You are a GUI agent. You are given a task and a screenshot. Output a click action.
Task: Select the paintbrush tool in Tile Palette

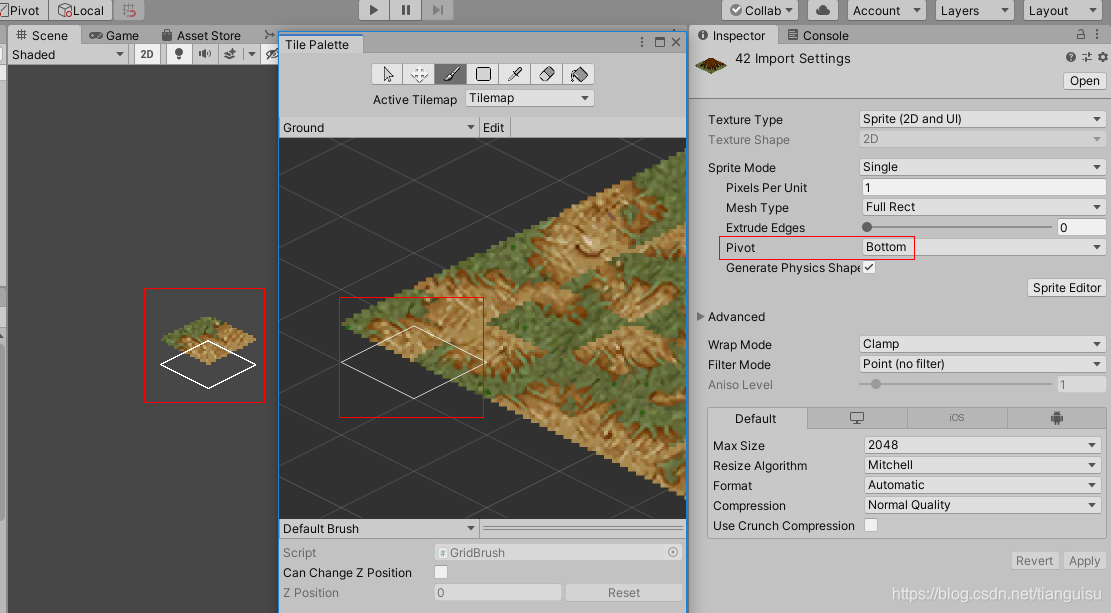pyautogui.click(x=451, y=74)
